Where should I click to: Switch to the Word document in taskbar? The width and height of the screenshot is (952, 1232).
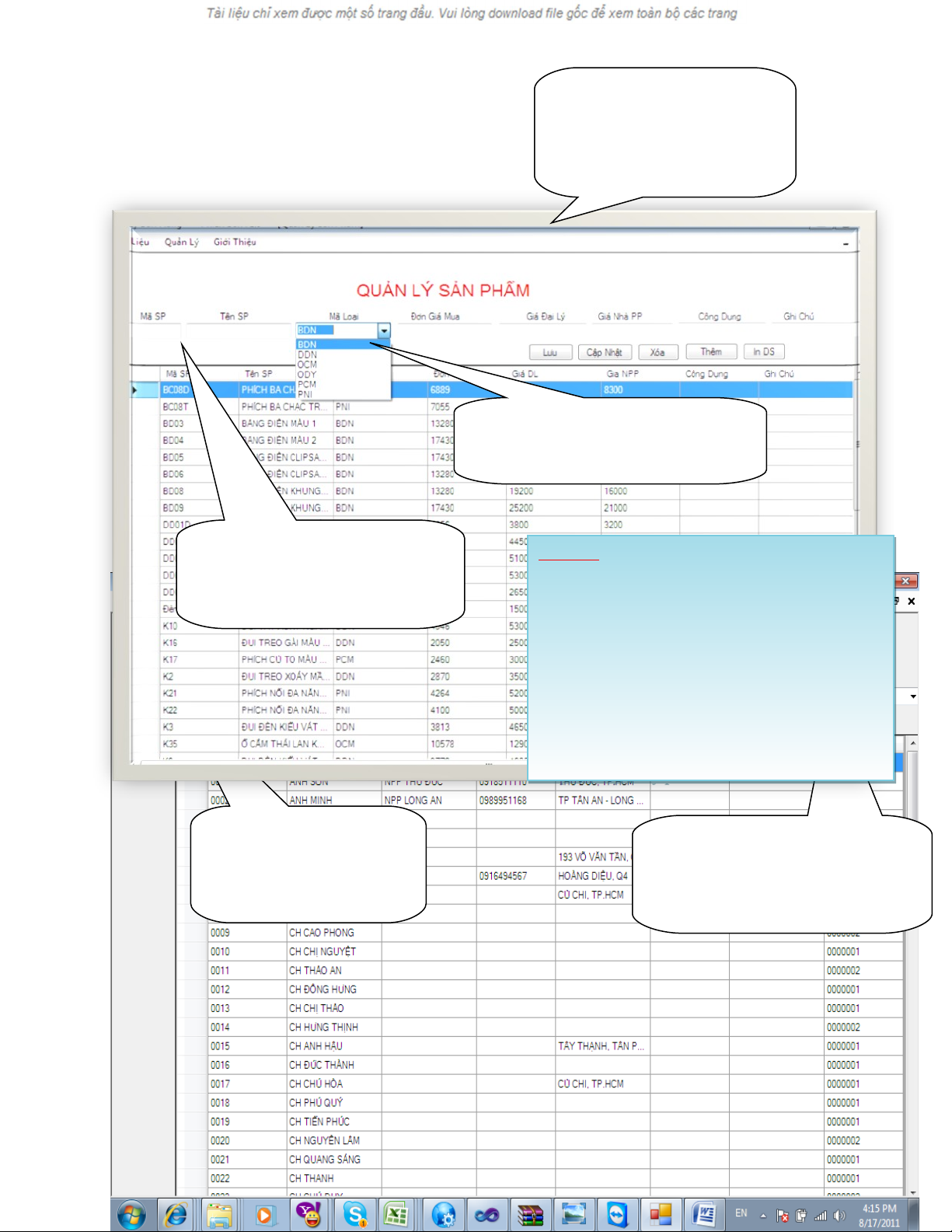(705, 1214)
